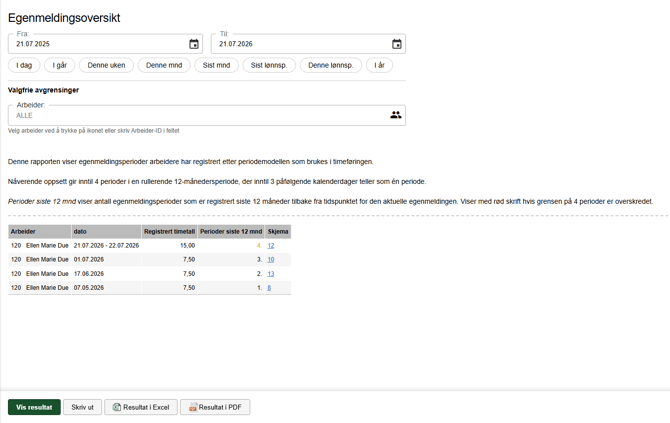Viewport: 670px width, 423px height.
Task: Click the Egenmeldingsoversikt page heading
Action: coord(64,18)
